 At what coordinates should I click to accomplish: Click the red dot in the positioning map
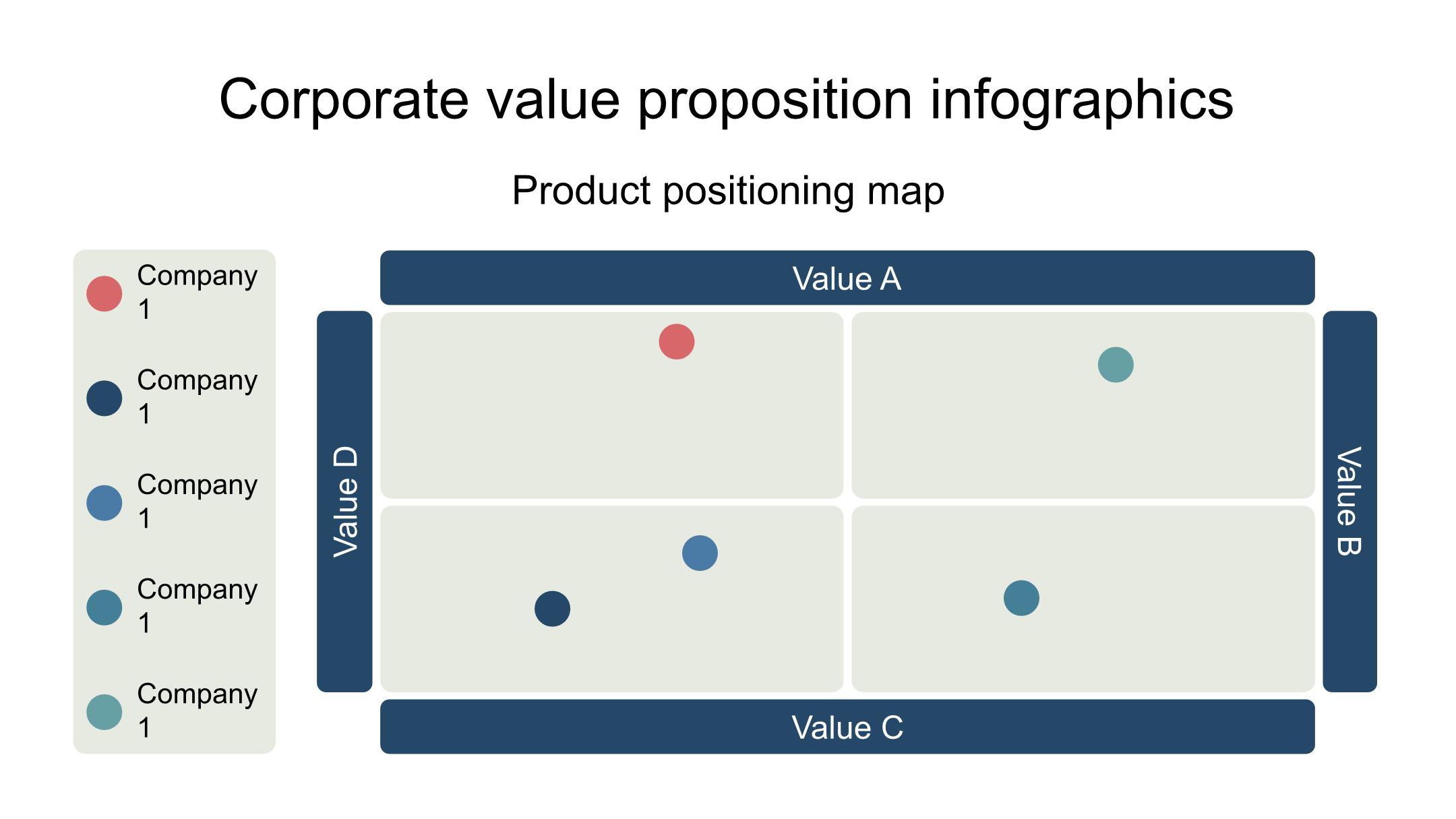point(676,342)
